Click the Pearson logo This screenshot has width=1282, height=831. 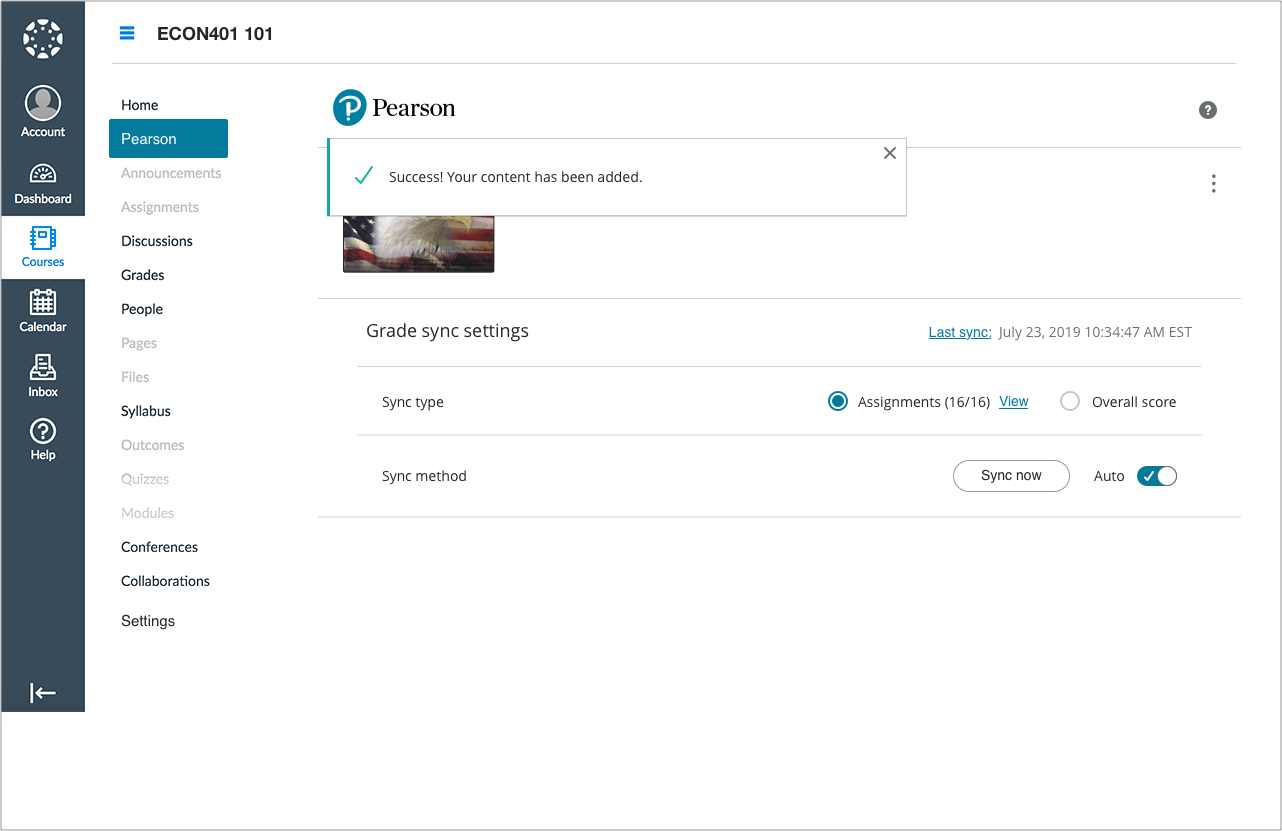point(394,108)
